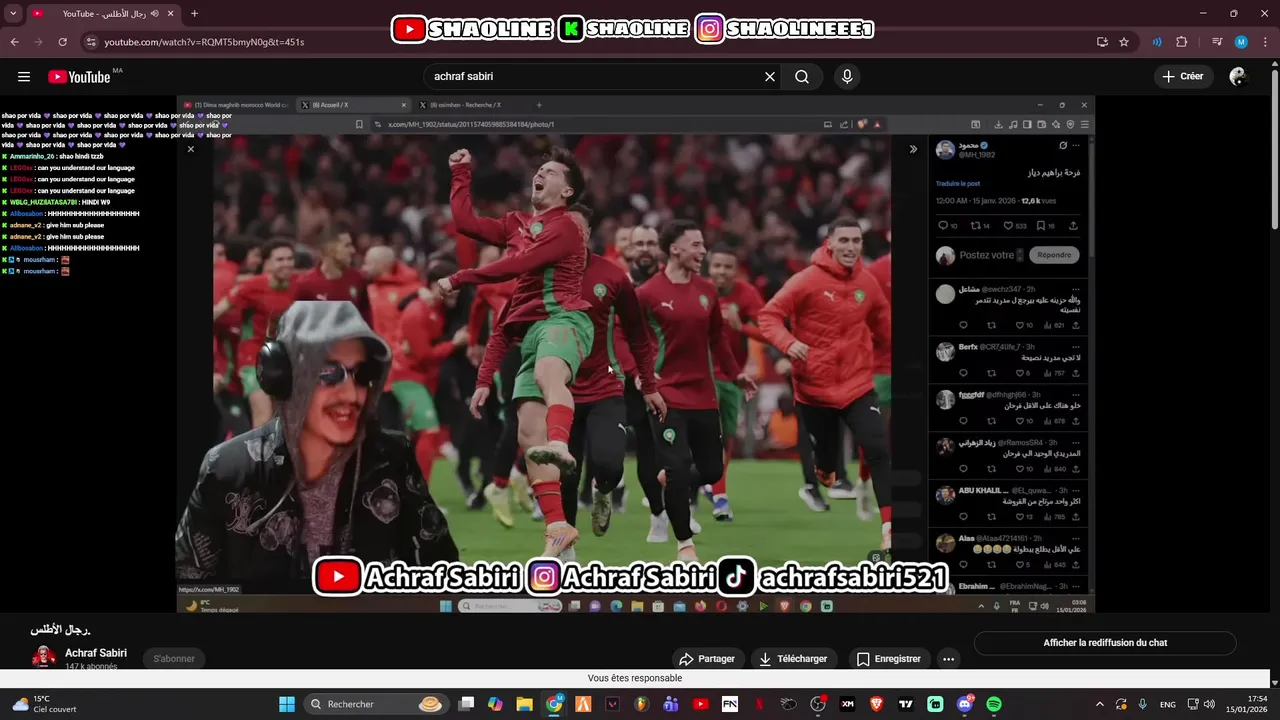
Task: Reload the current browser page
Action: 62,42
